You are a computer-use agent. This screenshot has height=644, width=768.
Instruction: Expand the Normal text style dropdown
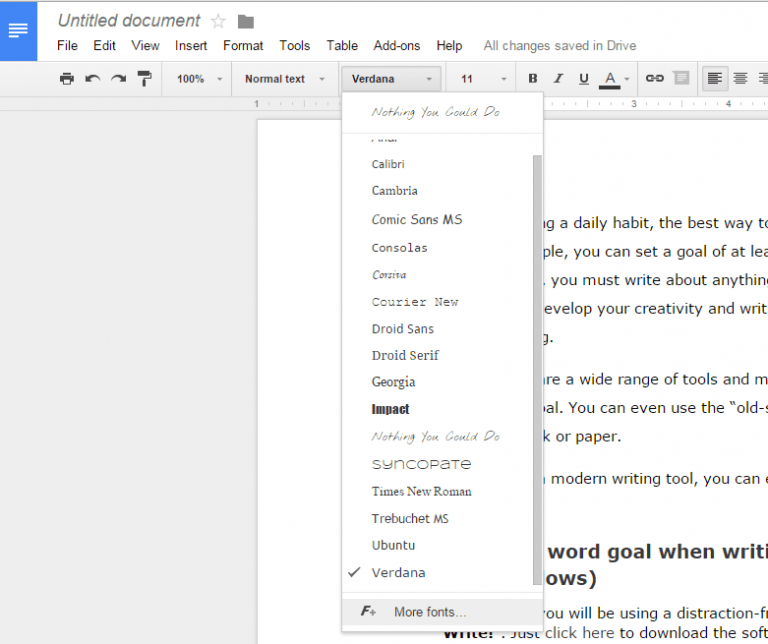(x=285, y=79)
